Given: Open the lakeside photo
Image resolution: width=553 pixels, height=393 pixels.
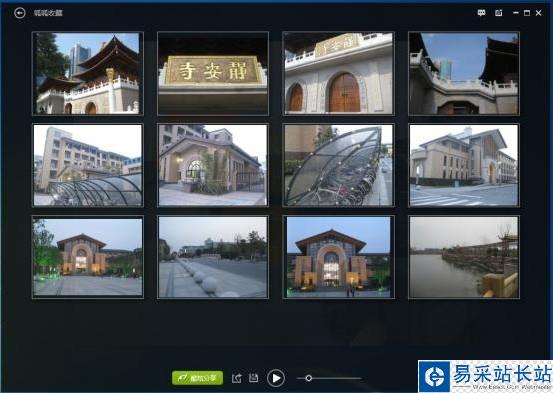Looking at the screenshot, I should [464, 257].
